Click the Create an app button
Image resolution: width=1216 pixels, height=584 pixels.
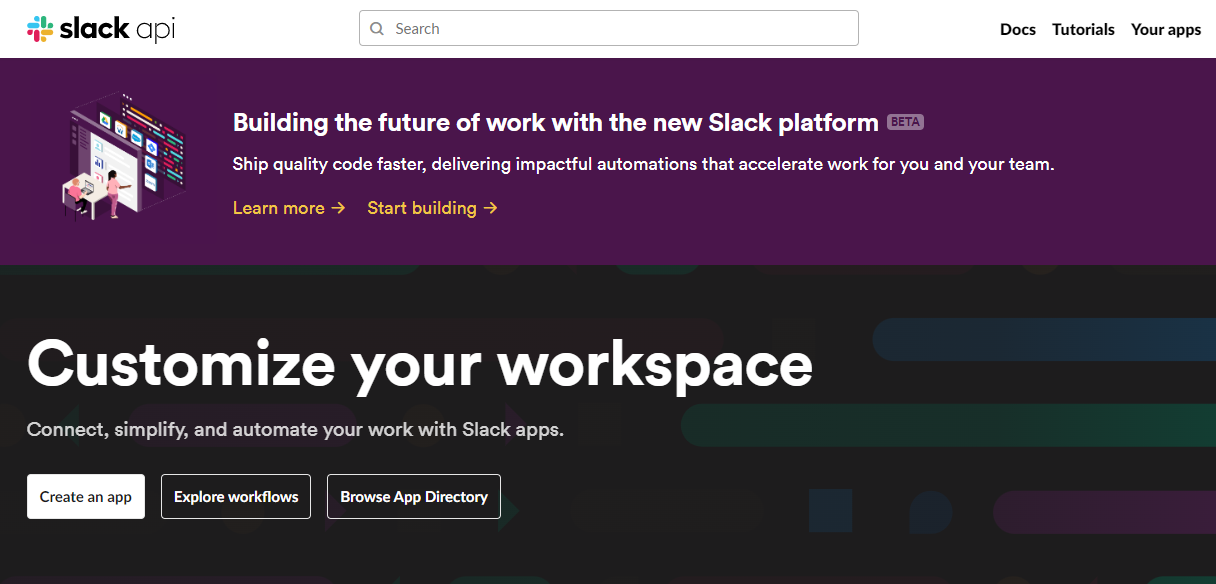pos(86,497)
